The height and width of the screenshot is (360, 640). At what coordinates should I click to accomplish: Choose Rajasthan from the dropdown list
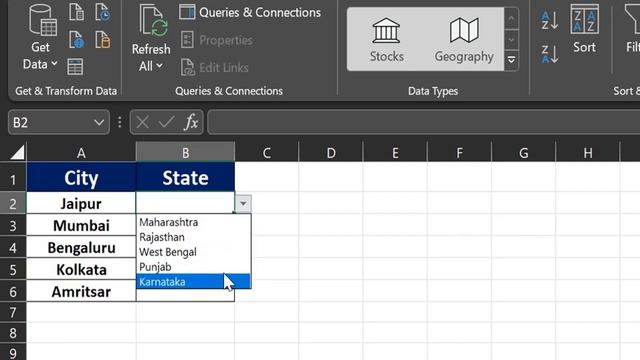(193, 237)
